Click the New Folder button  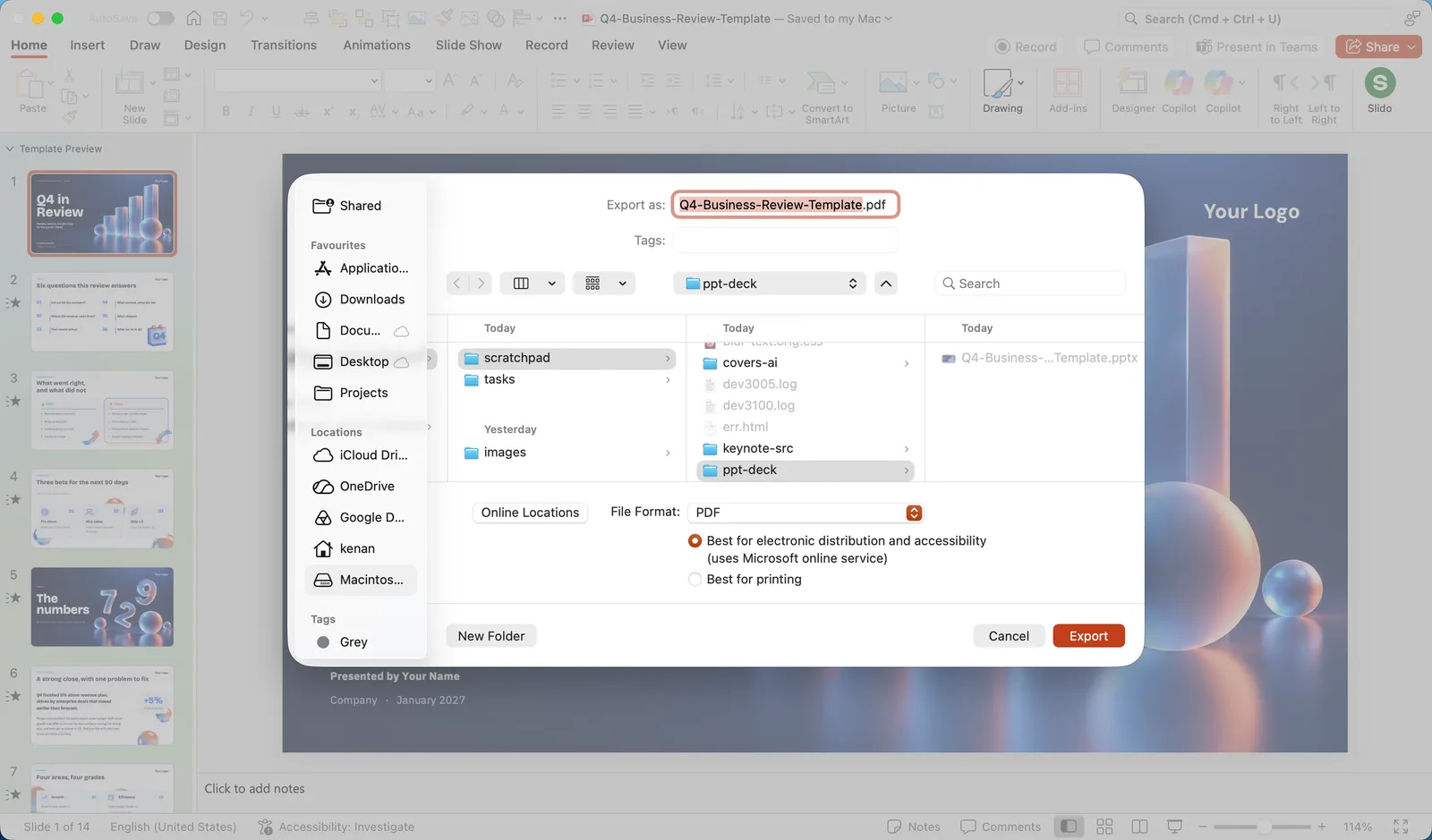point(491,636)
